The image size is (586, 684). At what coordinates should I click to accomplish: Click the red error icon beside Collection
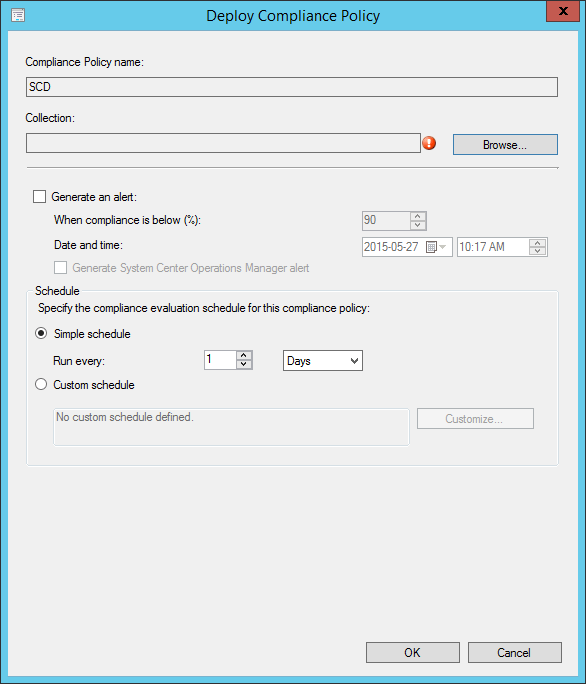[429, 143]
